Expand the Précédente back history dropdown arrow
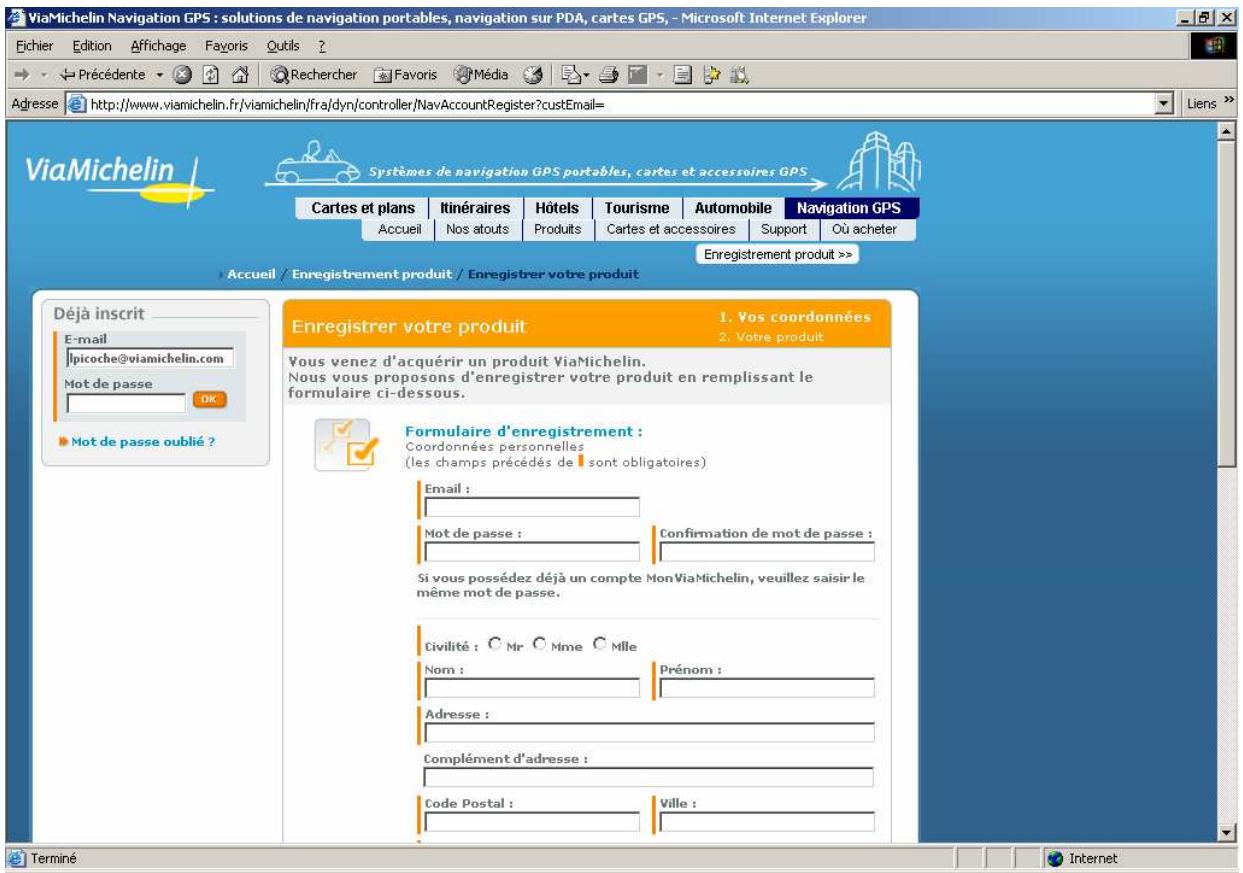This screenshot has height=873, width=1243. tap(160, 75)
